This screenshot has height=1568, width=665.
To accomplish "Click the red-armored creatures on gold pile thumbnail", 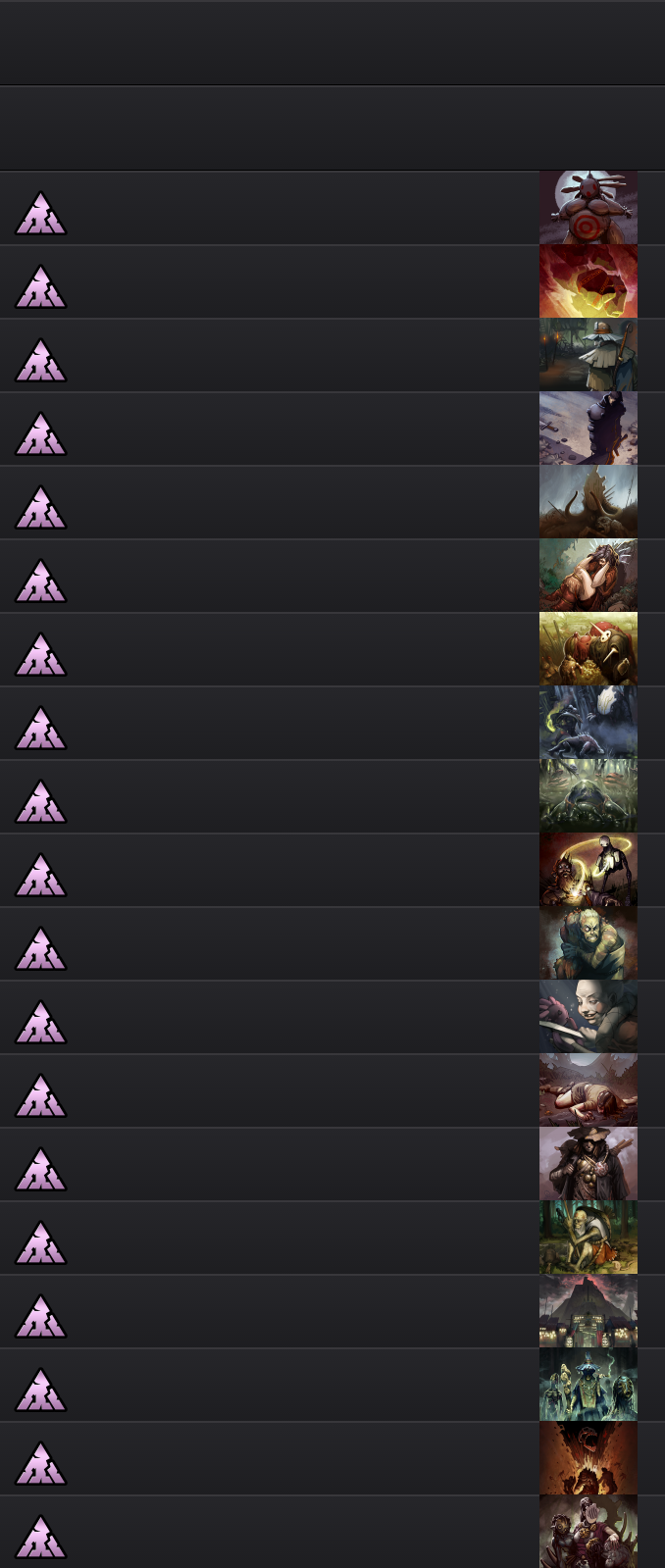I will [x=588, y=649].
